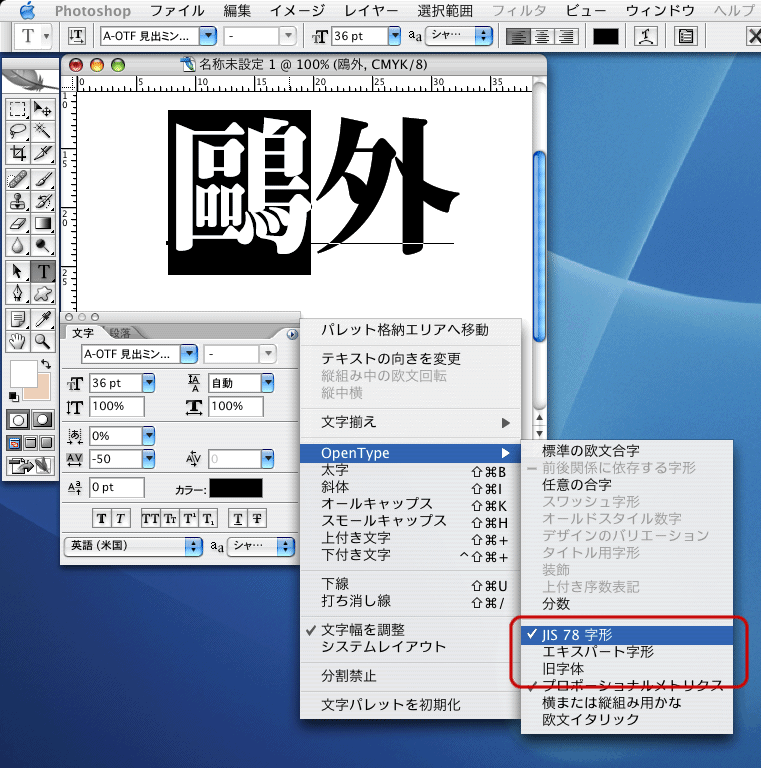Image resolution: width=761 pixels, height=768 pixels.
Task: Click baseline shift 0 pt field
Action: point(117,488)
